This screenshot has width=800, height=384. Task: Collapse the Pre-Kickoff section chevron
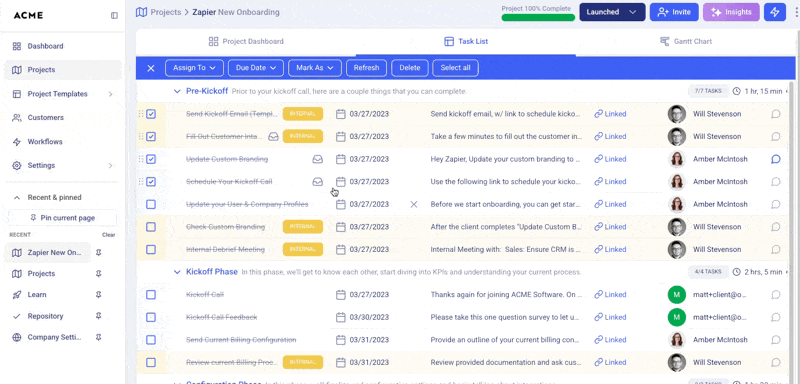pos(177,91)
